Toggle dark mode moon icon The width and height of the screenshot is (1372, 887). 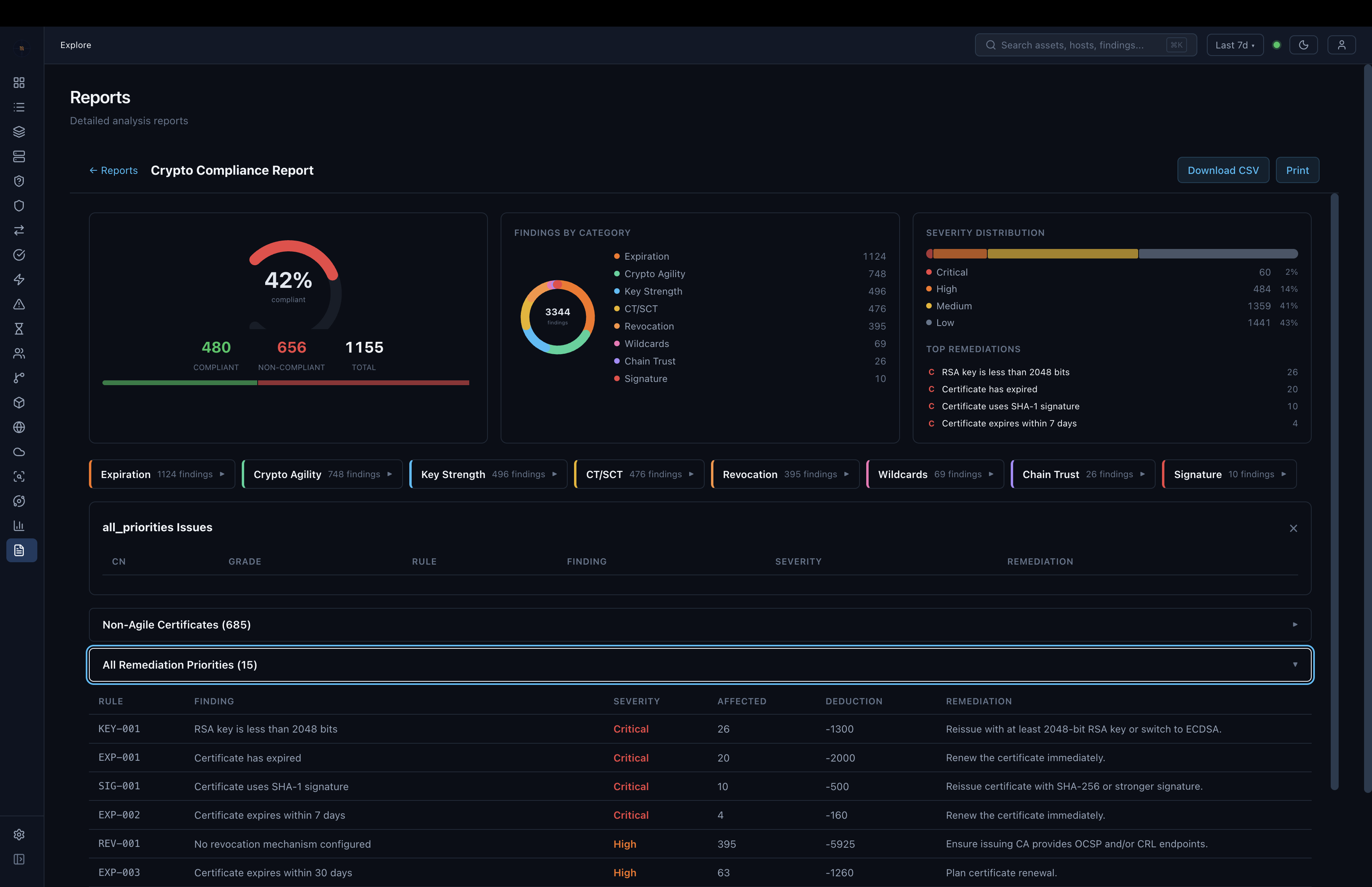pos(1303,45)
